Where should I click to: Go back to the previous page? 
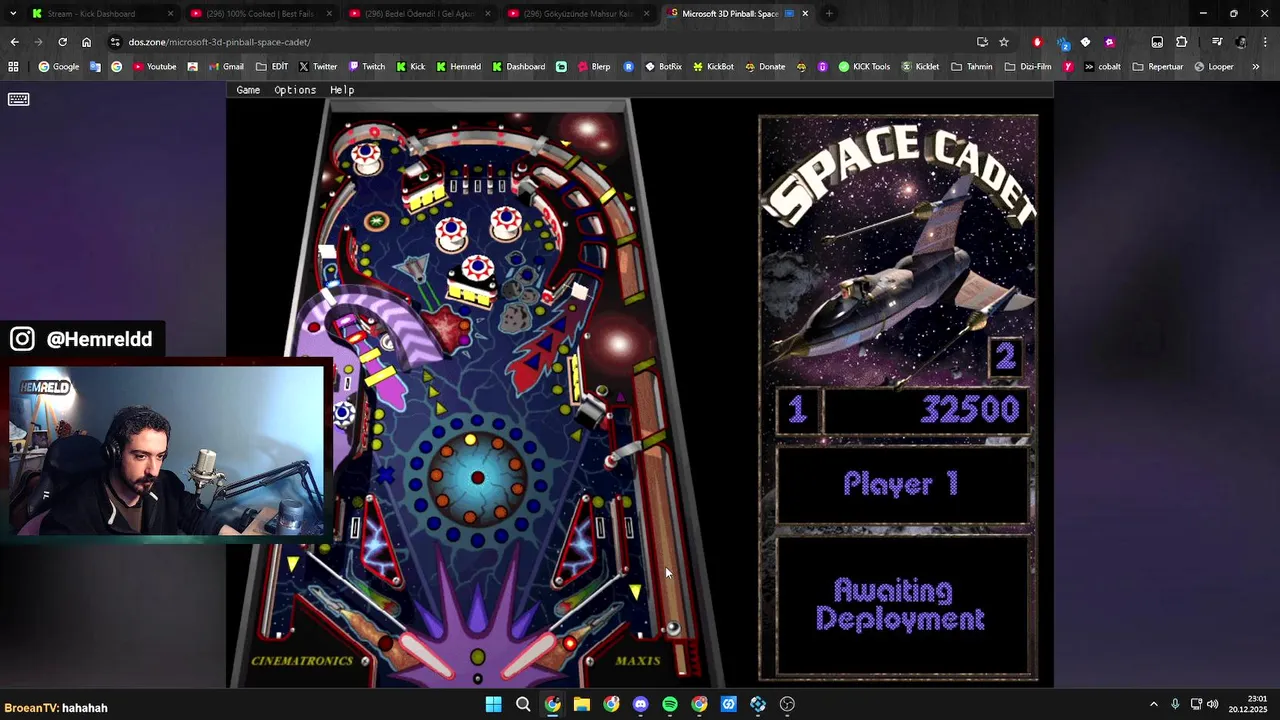pyautogui.click(x=14, y=42)
